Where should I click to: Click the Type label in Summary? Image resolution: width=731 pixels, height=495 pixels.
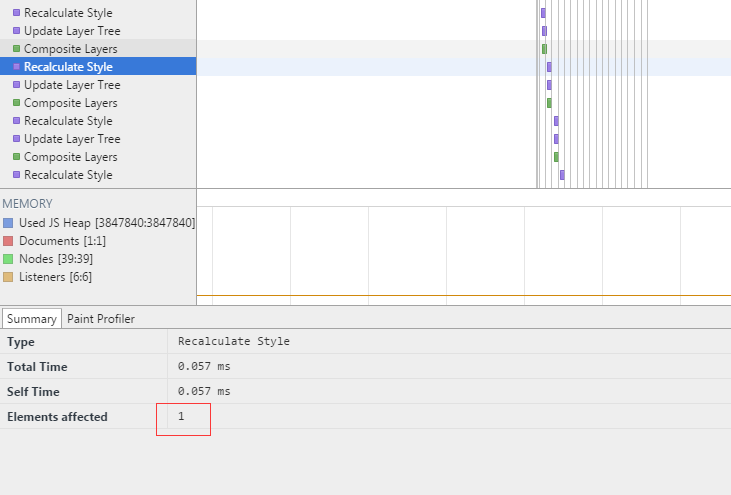click(21, 342)
